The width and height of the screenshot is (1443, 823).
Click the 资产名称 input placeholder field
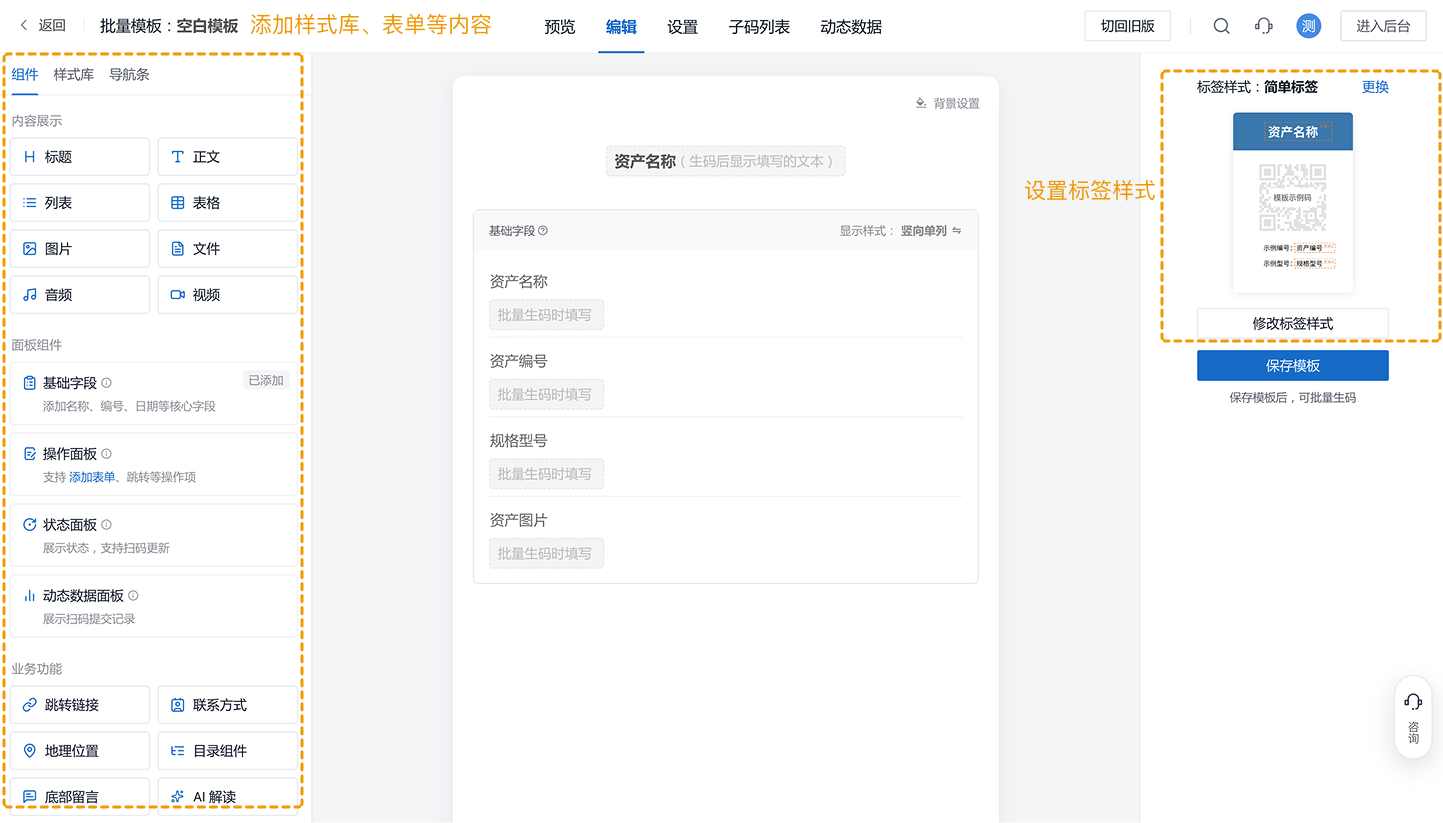point(546,315)
